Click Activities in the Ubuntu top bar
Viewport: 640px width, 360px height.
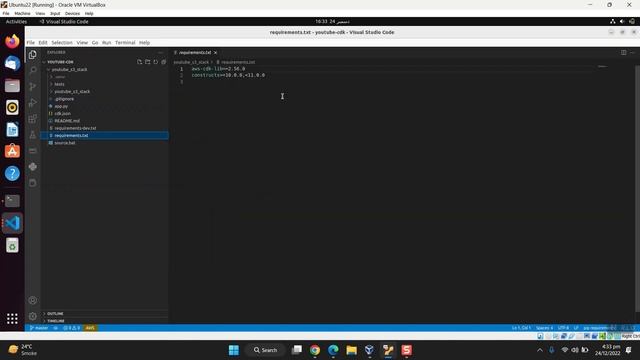[16, 22]
